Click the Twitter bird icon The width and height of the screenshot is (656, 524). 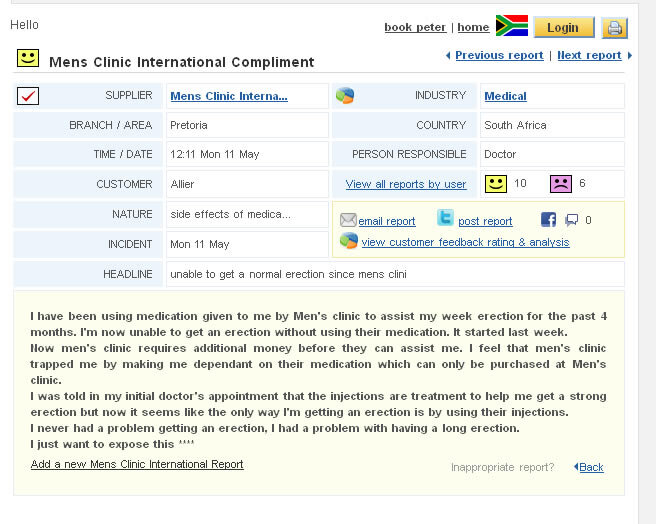[x=445, y=218]
